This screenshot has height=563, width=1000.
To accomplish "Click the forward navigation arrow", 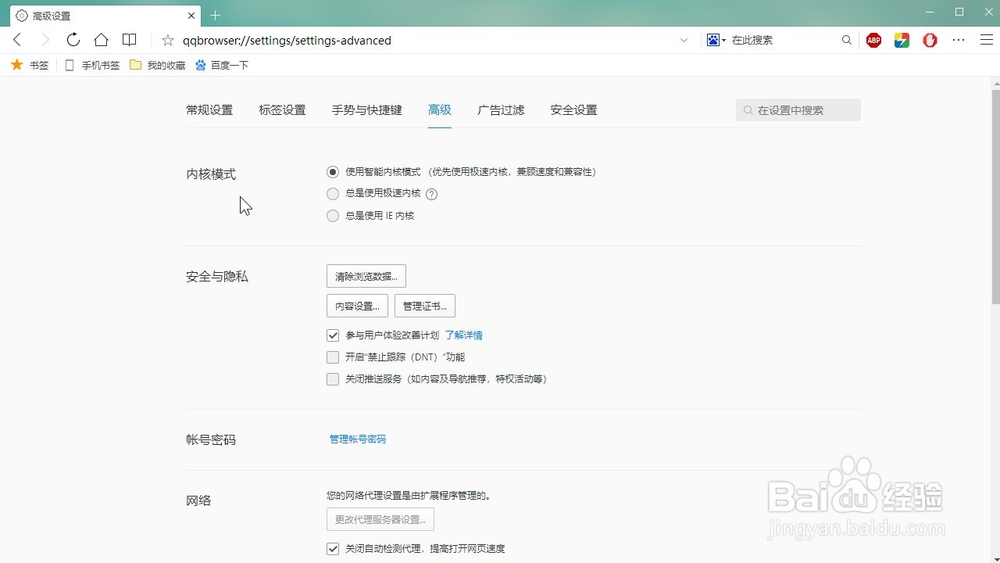I will coord(45,40).
